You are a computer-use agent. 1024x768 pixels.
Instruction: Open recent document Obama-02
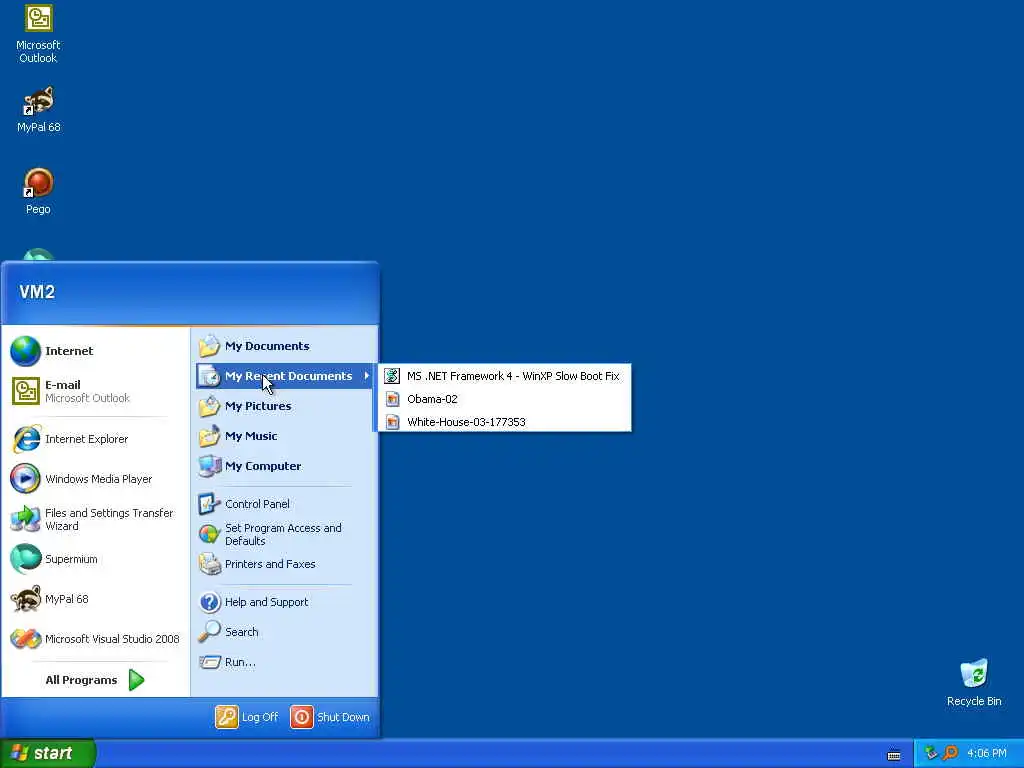[504, 399]
